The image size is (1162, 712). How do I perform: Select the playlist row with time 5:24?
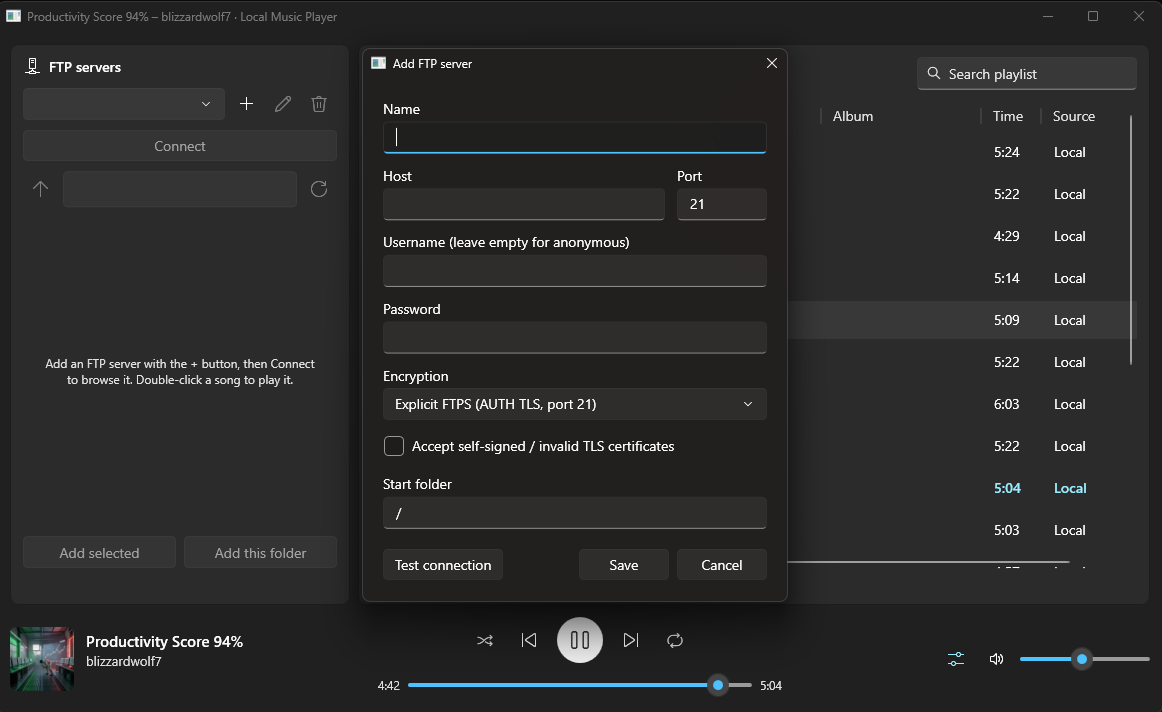pos(960,152)
